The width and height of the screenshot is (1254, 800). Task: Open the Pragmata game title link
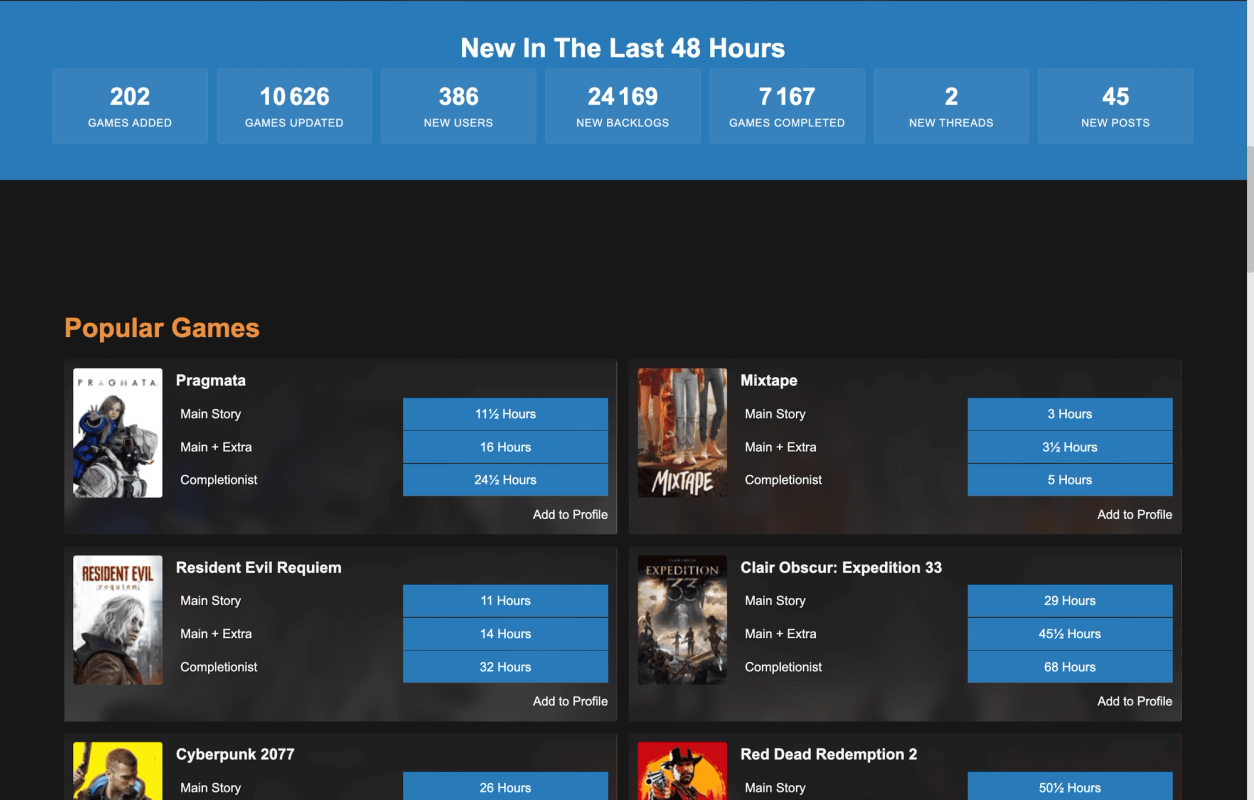point(211,380)
